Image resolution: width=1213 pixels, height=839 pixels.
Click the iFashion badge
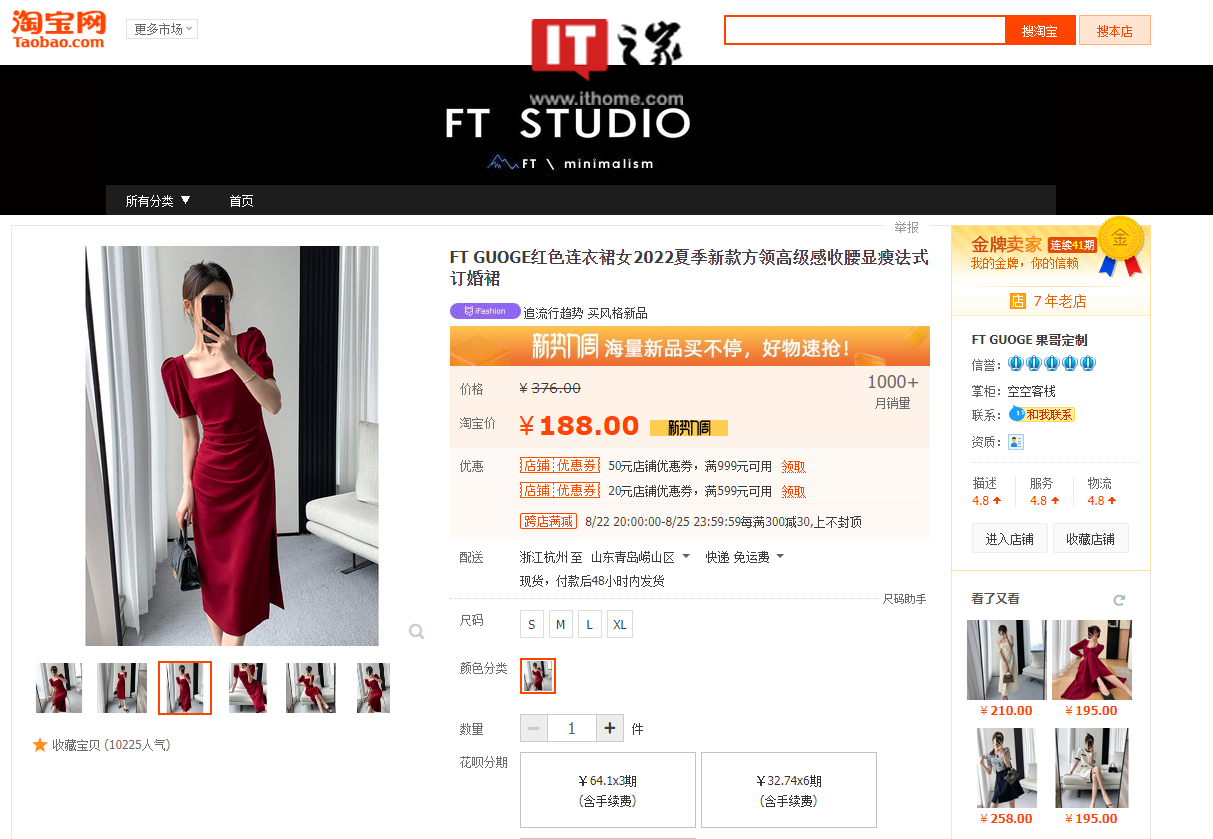click(485, 311)
